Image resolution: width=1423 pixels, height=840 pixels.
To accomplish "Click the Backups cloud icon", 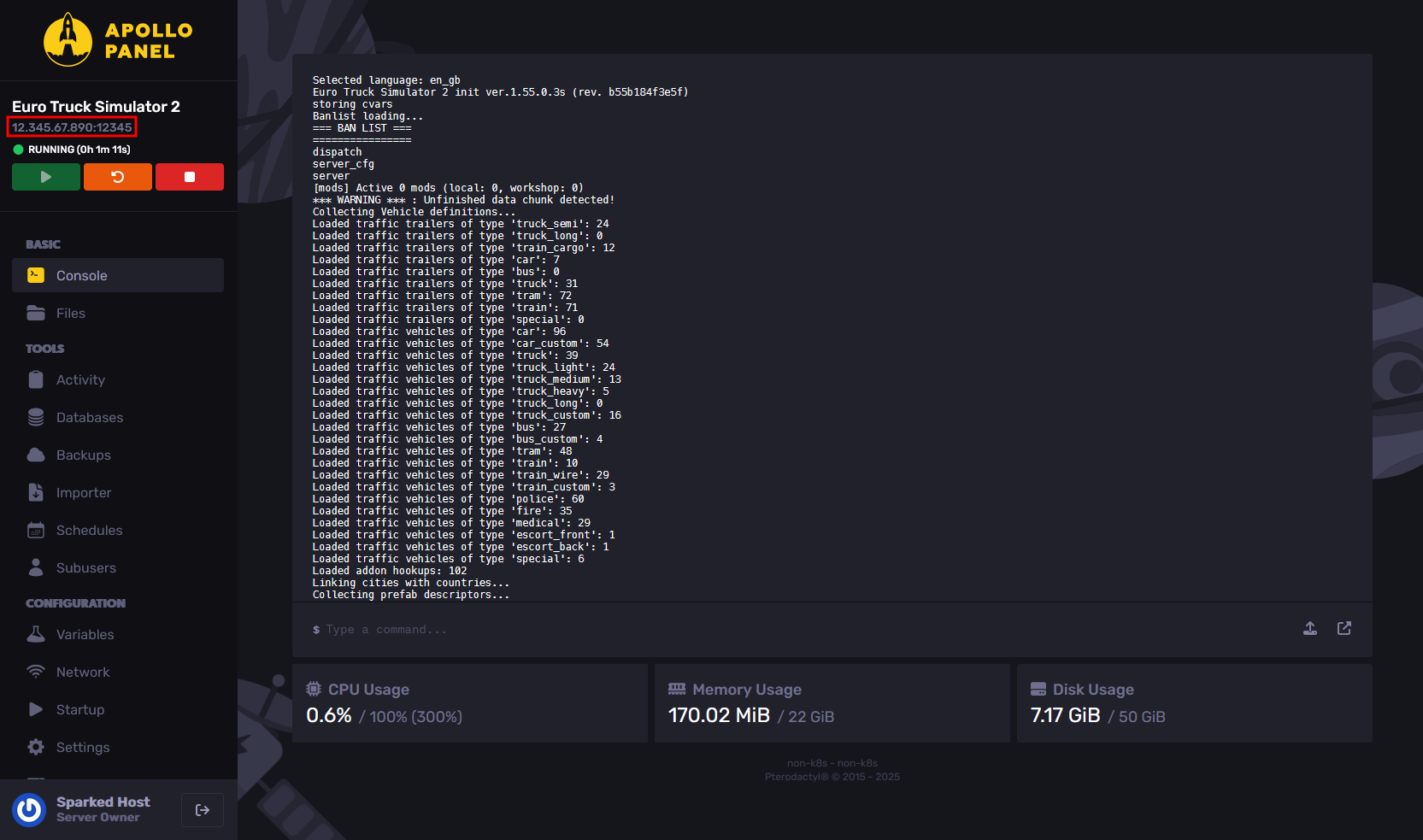I will (x=36, y=455).
